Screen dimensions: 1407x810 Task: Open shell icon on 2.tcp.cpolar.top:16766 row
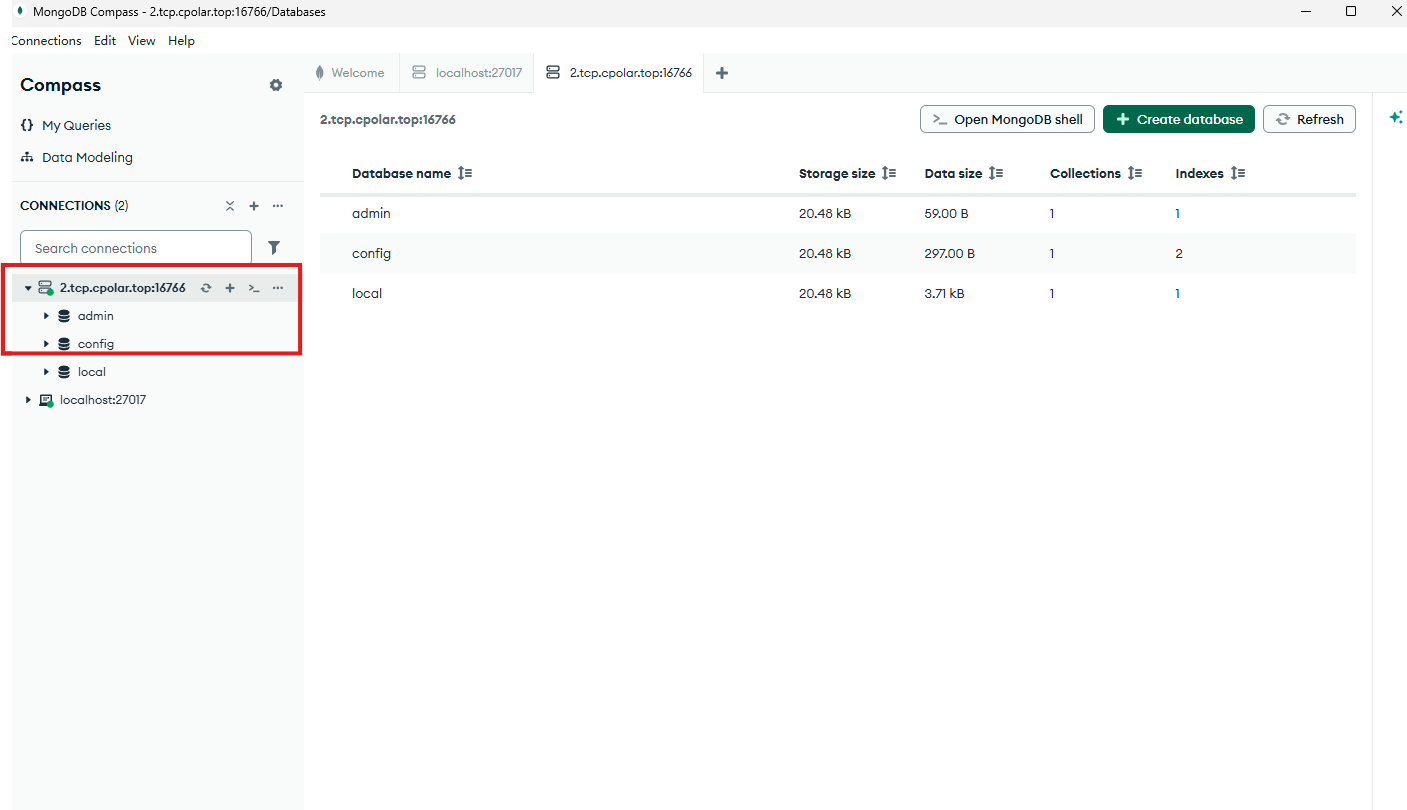[x=254, y=288]
